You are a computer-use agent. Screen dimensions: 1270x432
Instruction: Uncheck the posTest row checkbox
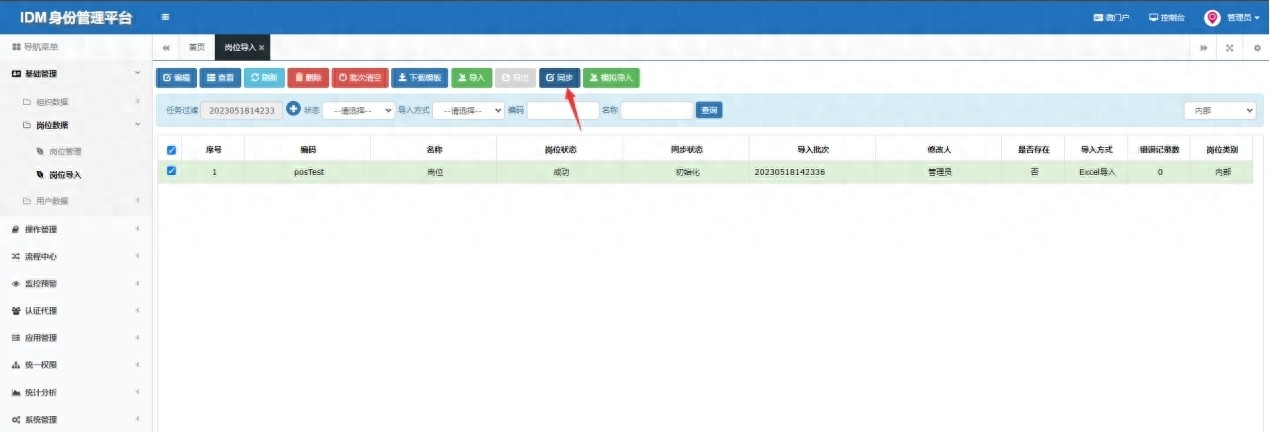tap(171, 171)
